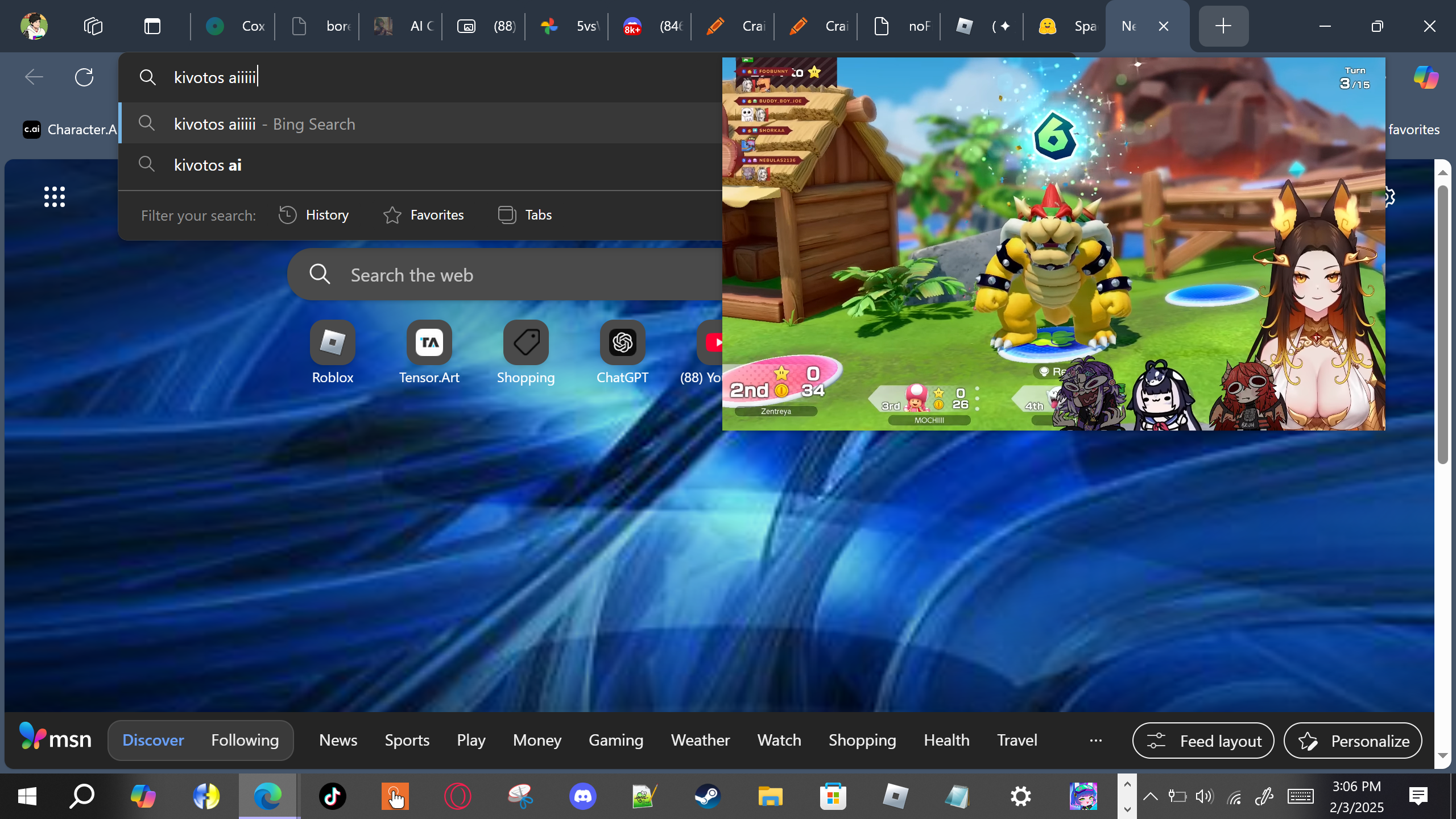1456x819 pixels.
Task: Click the 'Search the web' box
Action: click(x=505, y=275)
